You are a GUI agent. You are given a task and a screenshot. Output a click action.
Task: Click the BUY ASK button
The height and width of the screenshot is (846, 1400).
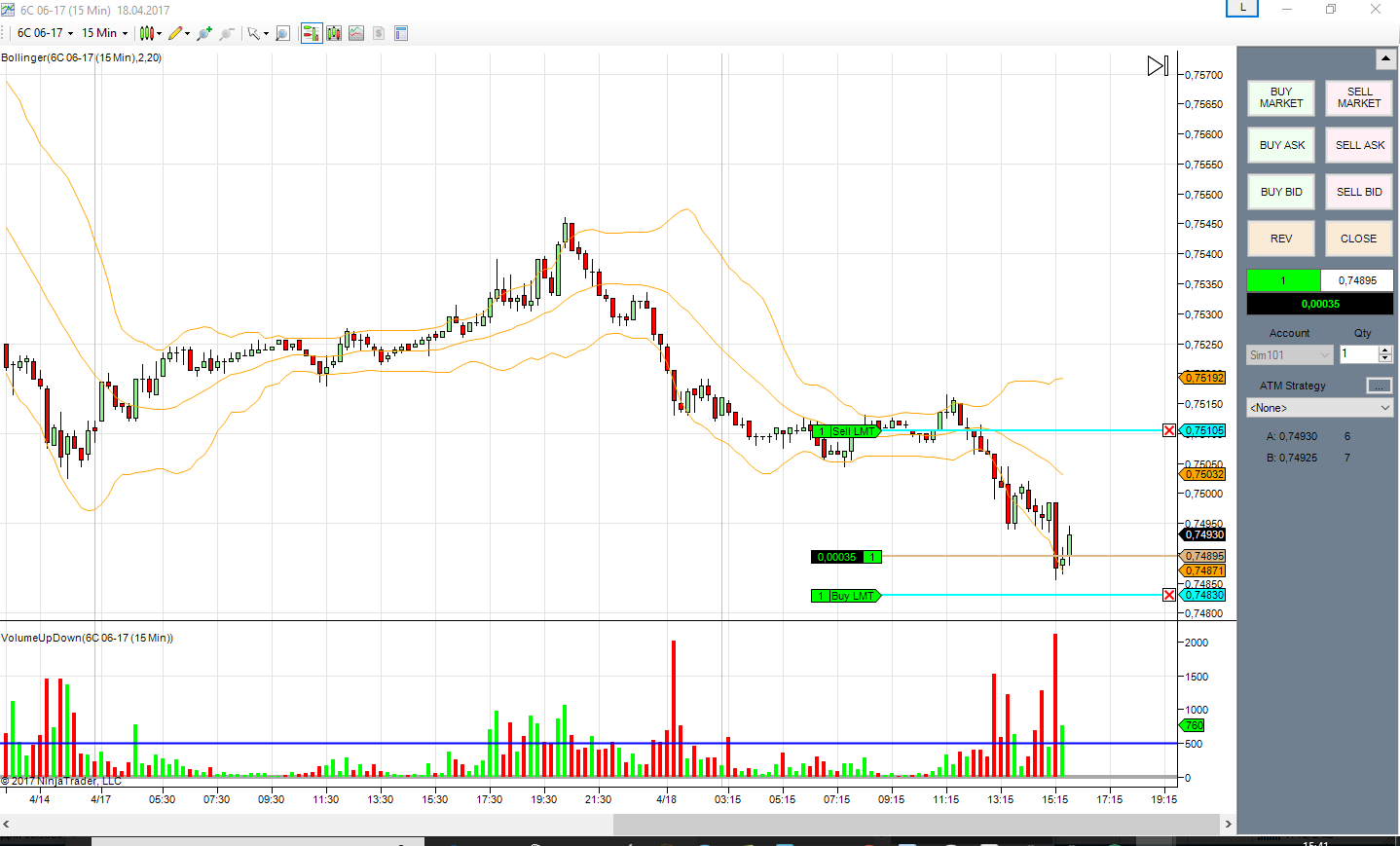tap(1281, 145)
